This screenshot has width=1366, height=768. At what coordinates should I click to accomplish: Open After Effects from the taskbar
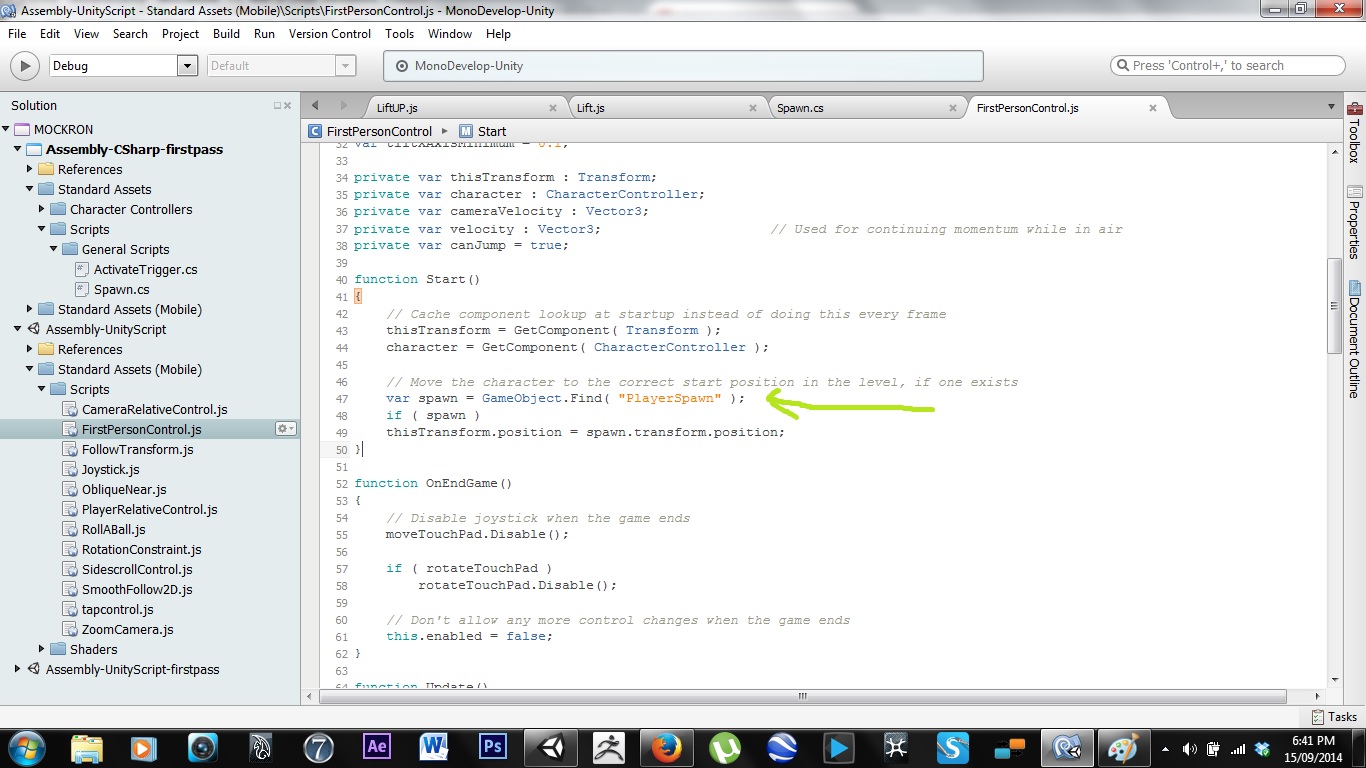tap(375, 747)
